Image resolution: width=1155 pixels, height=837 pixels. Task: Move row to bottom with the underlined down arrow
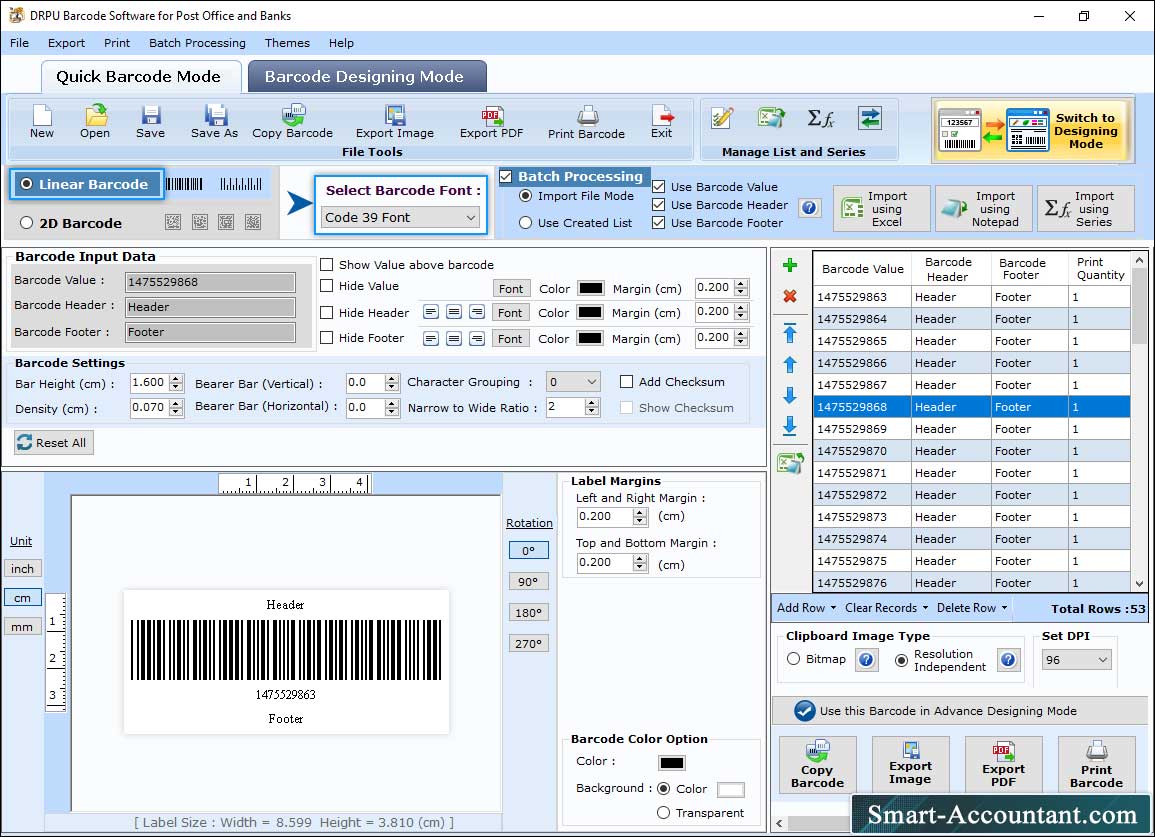[x=790, y=426]
